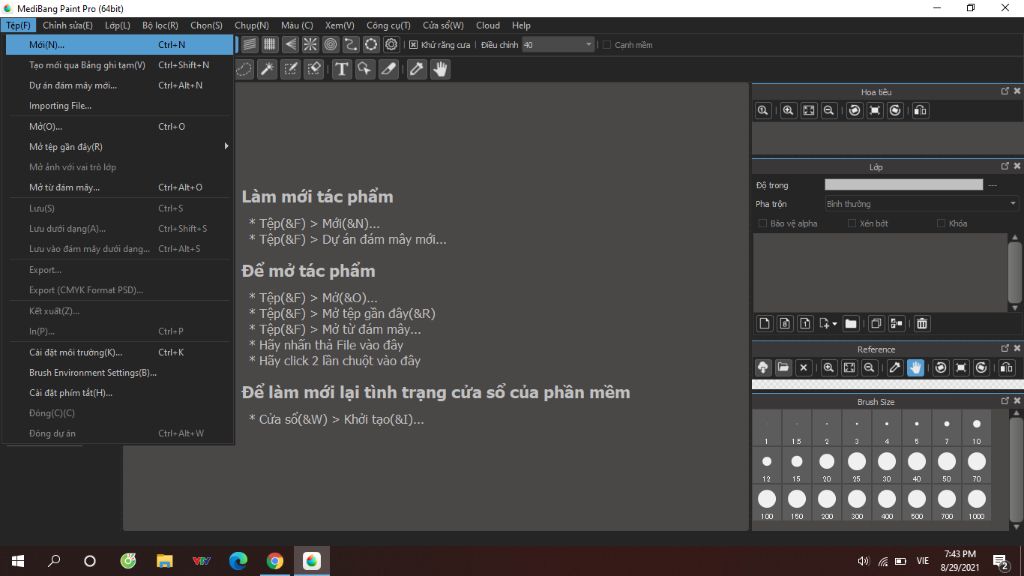
Task: Open Công cụ(T) menu
Action: point(388,25)
